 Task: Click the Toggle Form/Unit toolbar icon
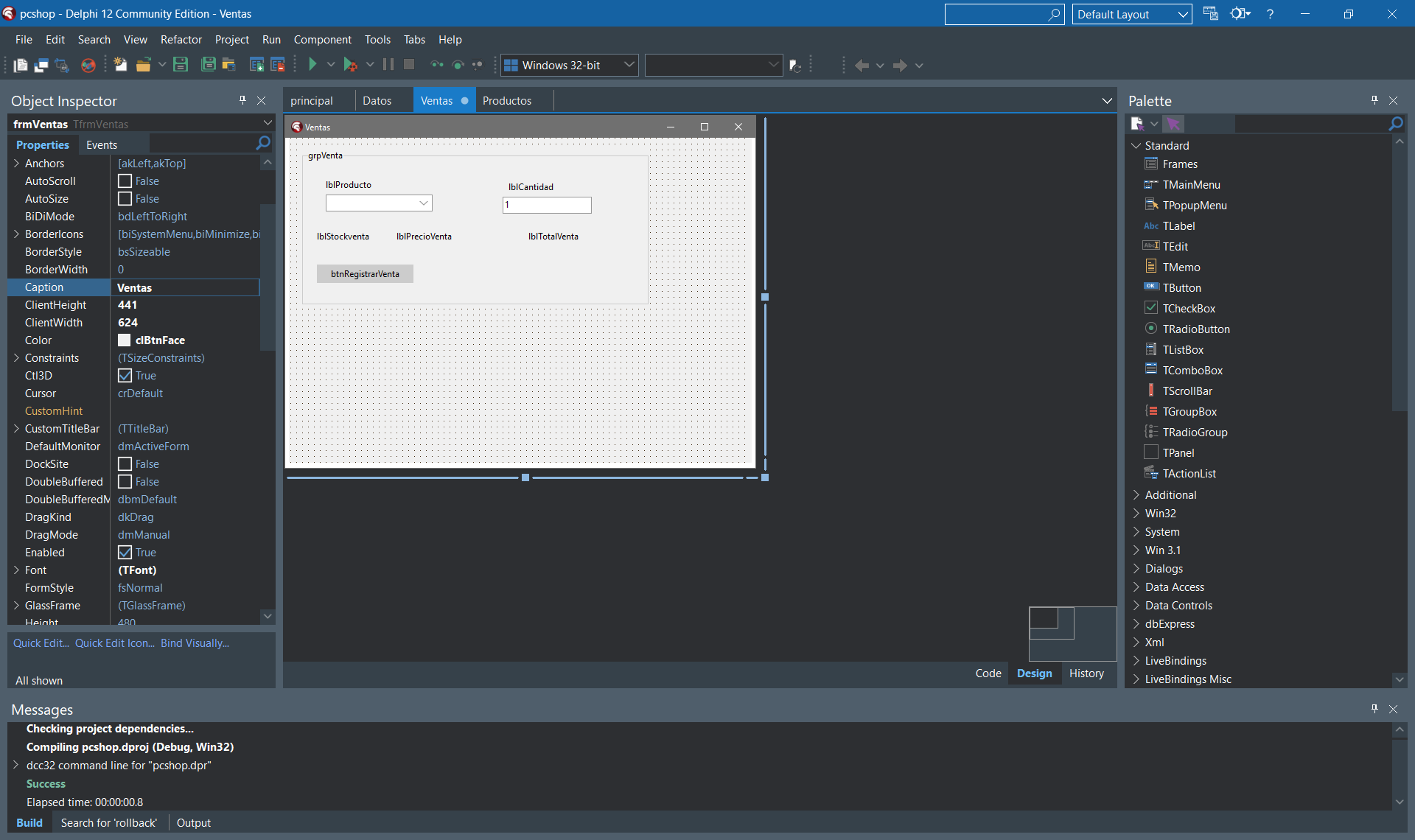coord(62,66)
